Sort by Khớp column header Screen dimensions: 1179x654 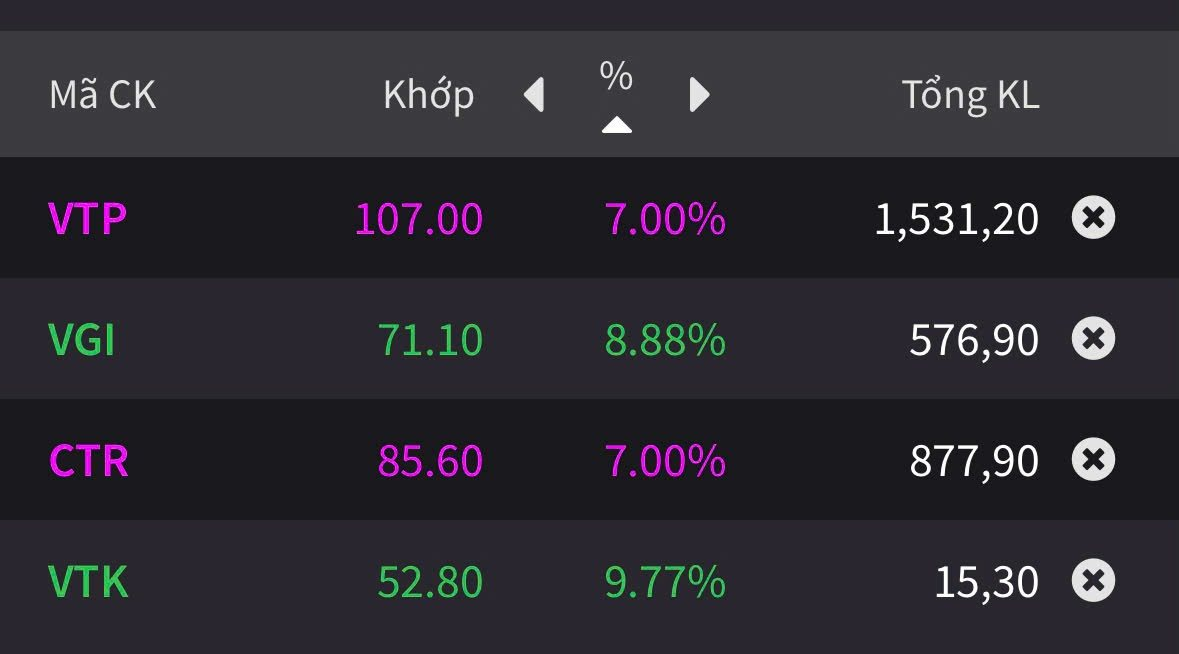[x=428, y=95]
